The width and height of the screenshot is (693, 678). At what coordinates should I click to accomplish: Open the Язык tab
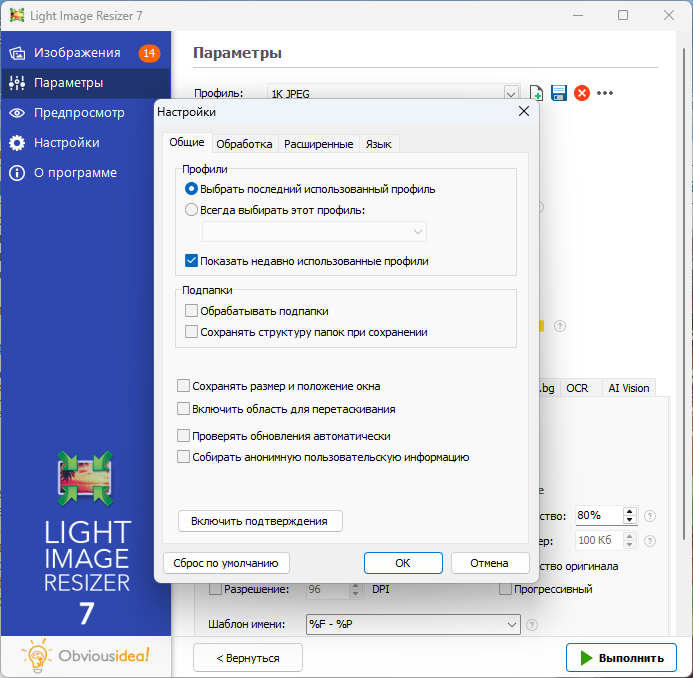tap(378, 144)
